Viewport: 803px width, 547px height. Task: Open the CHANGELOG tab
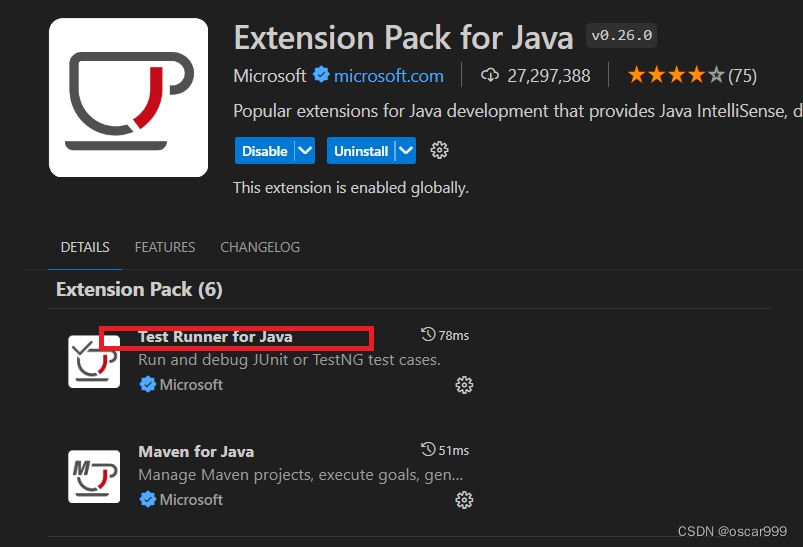[x=260, y=247]
